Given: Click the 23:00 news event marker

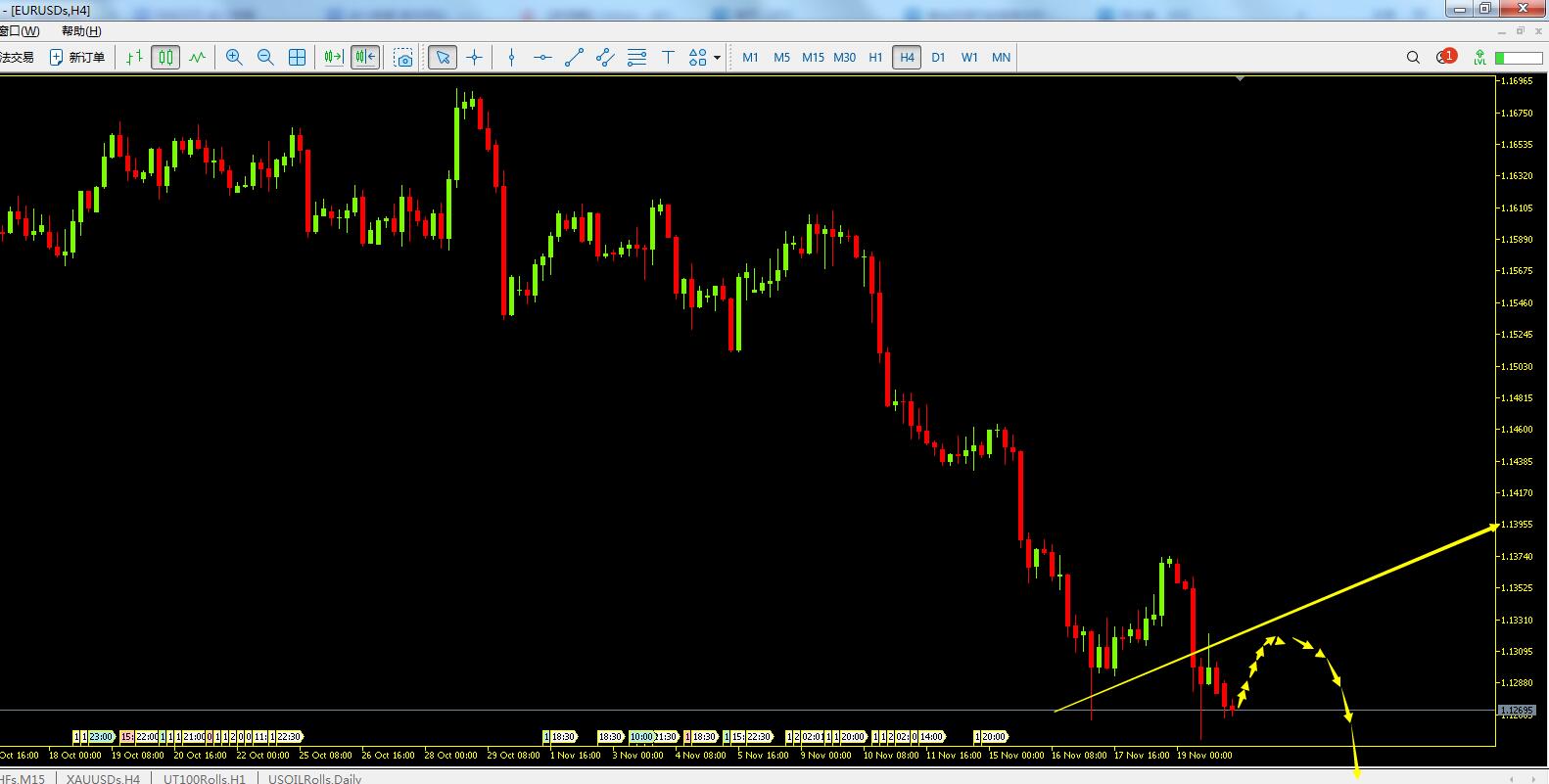Looking at the screenshot, I should point(101,736).
